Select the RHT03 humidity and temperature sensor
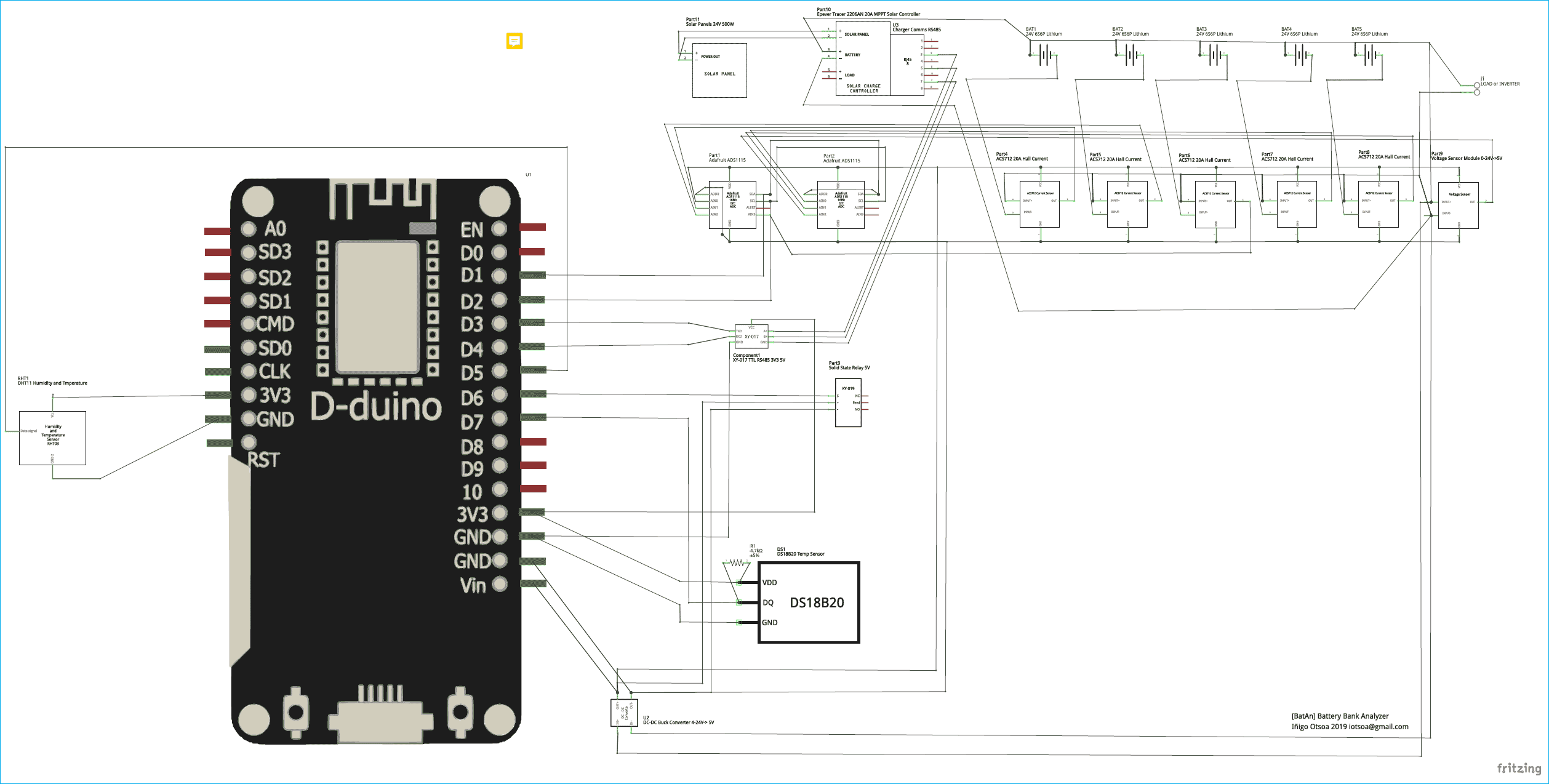 (53, 438)
